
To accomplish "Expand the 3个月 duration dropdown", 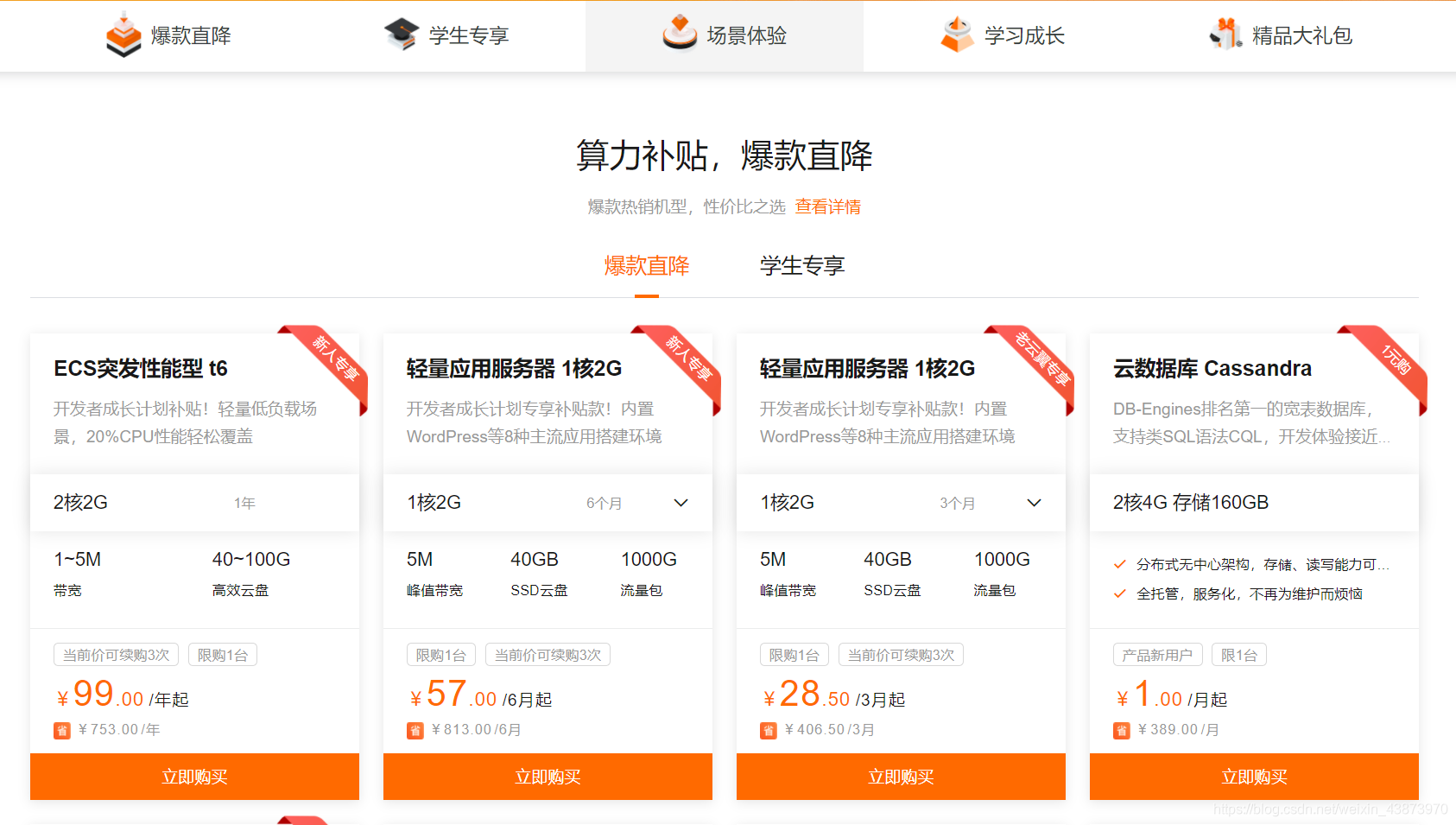I will [1034, 503].
